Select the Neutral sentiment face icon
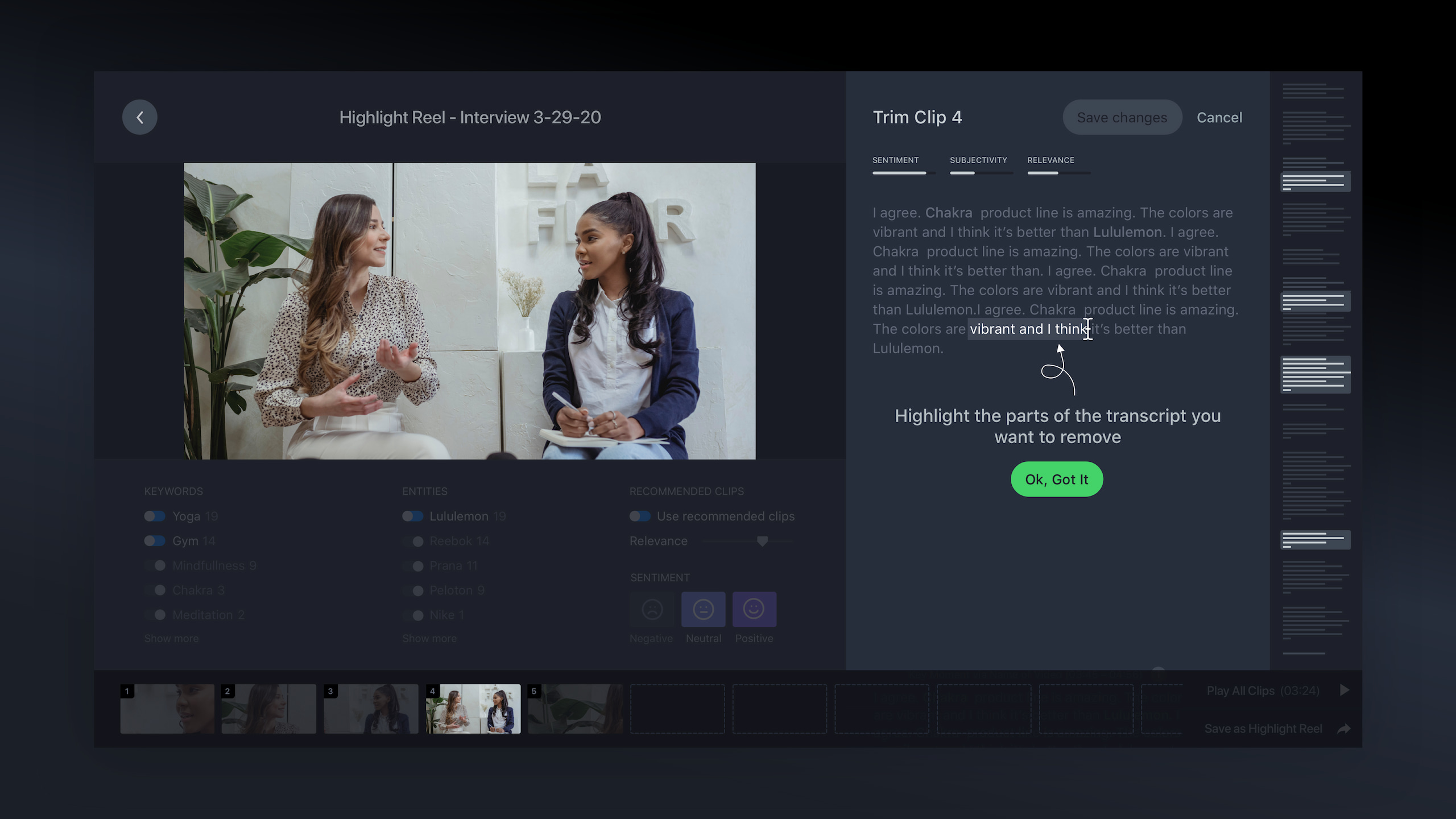 (x=703, y=609)
